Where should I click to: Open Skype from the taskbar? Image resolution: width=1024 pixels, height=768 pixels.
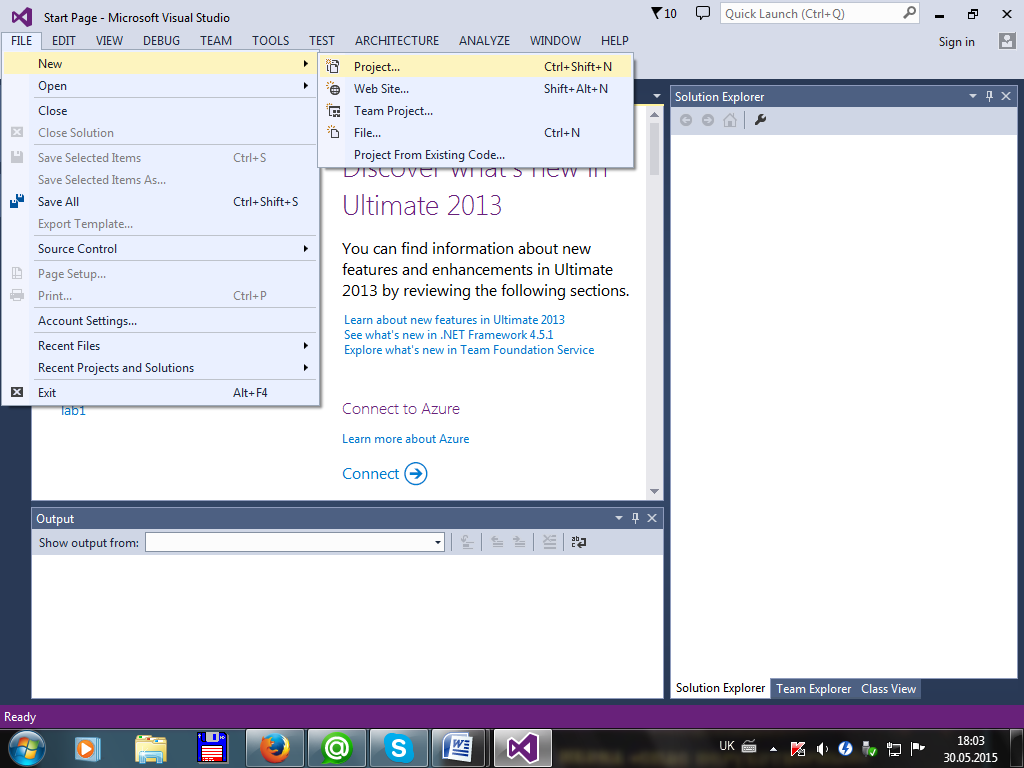point(398,748)
